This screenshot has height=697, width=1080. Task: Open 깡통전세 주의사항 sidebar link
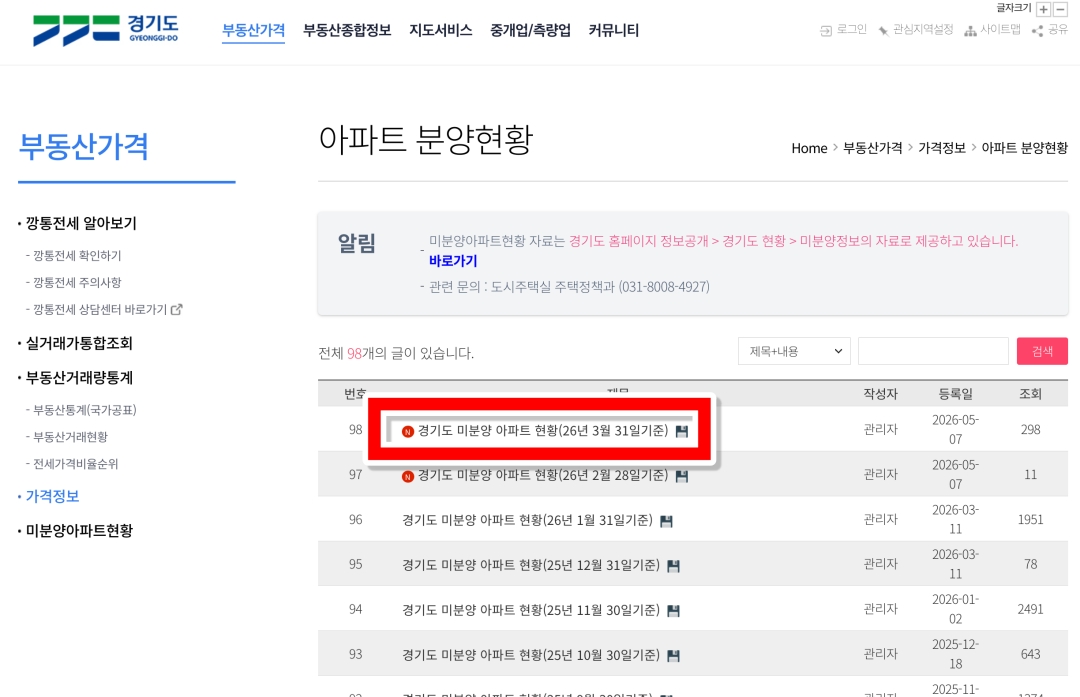pyautogui.click(x=77, y=282)
